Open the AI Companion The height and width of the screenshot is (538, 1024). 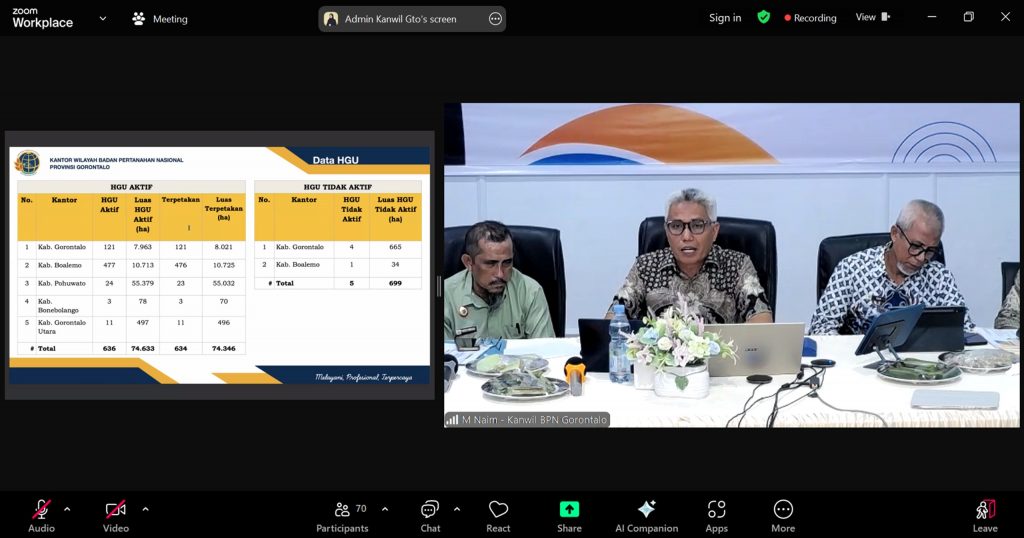point(646,515)
